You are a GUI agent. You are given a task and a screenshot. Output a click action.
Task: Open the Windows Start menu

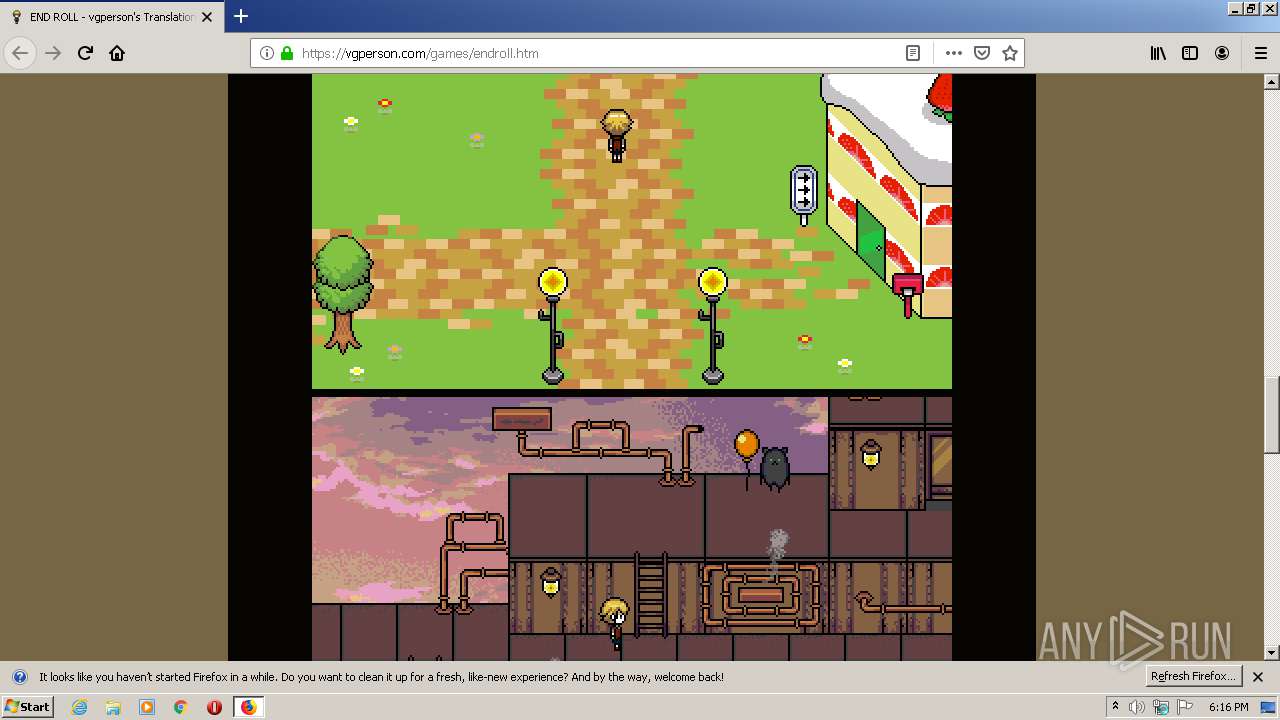pyautogui.click(x=28, y=706)
